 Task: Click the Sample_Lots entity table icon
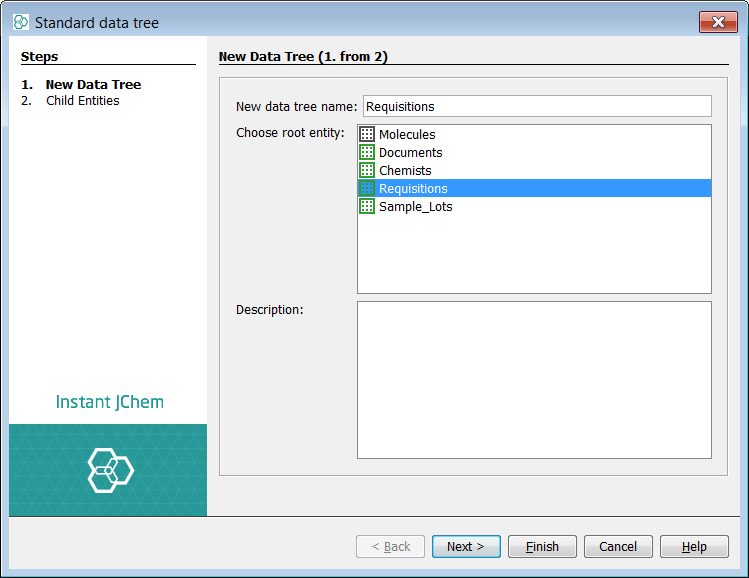[x=367, y=206]
